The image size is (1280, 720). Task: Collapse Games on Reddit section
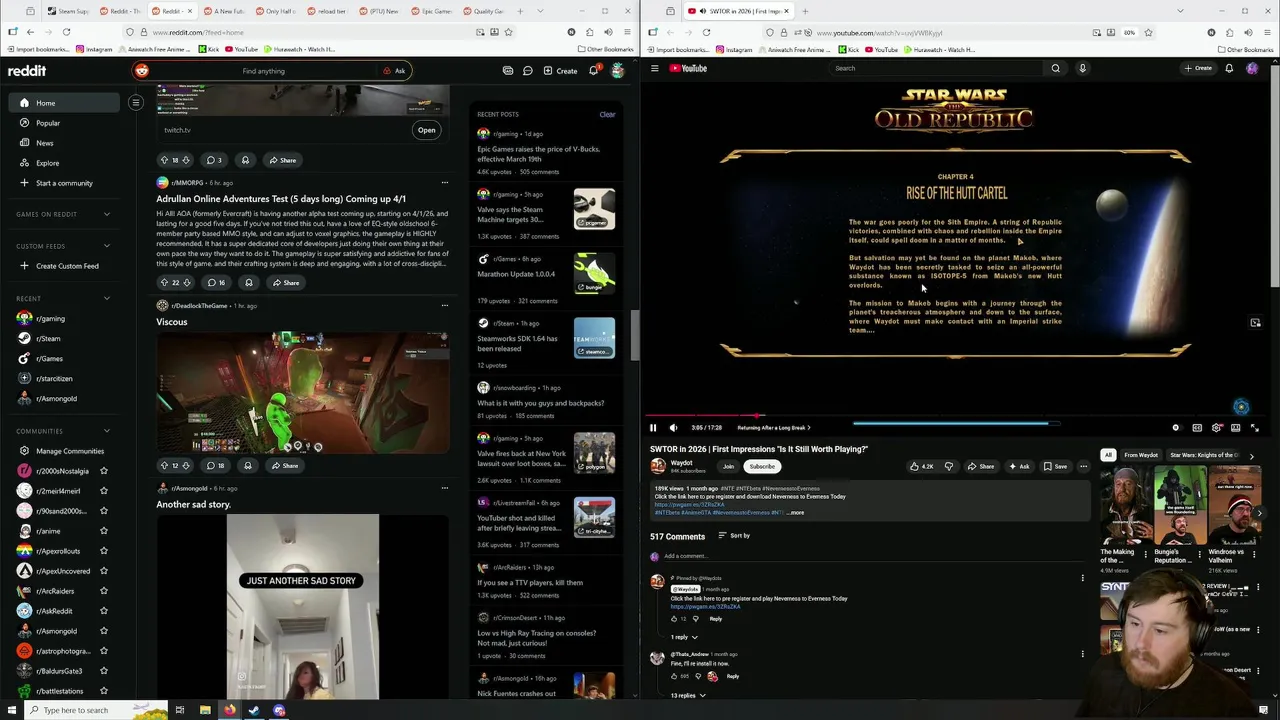click(x=107, y=214)
